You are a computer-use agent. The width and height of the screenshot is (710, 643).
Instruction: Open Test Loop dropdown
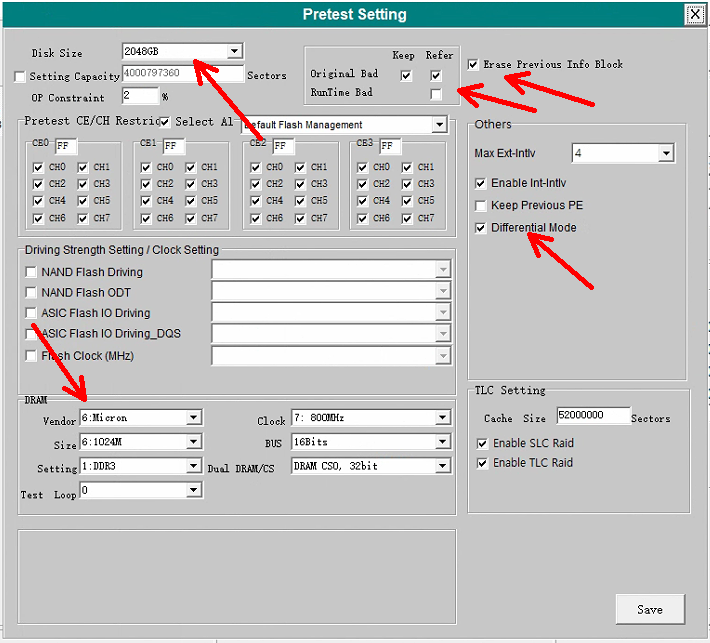tap(193, 490)
